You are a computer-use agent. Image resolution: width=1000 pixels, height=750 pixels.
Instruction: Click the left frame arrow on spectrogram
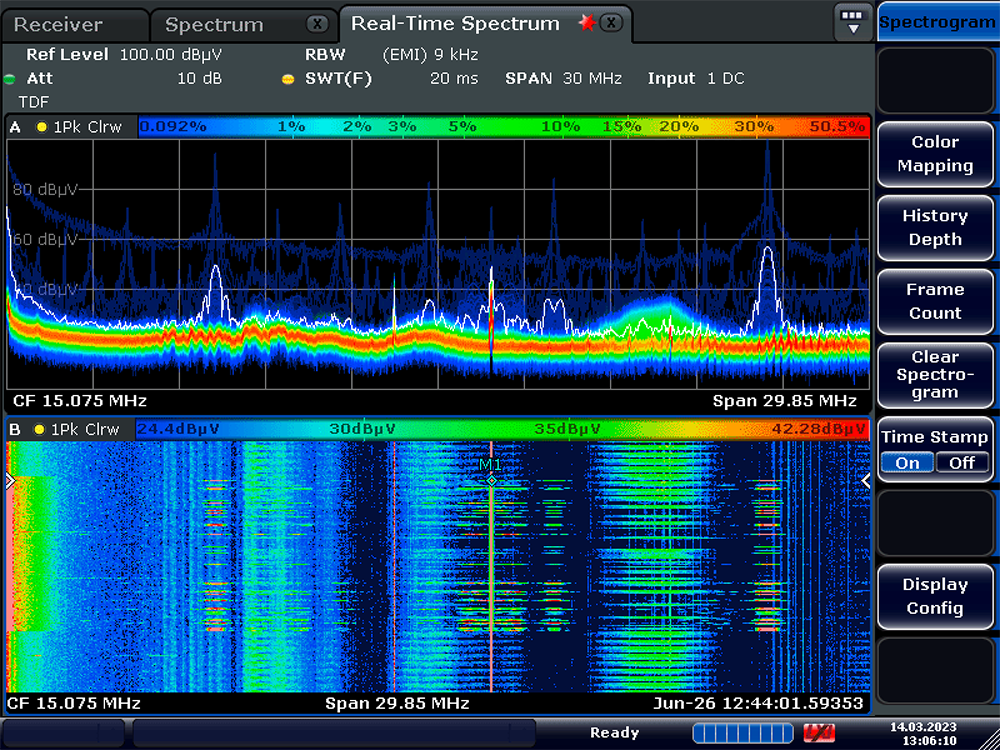coord(11,481)
